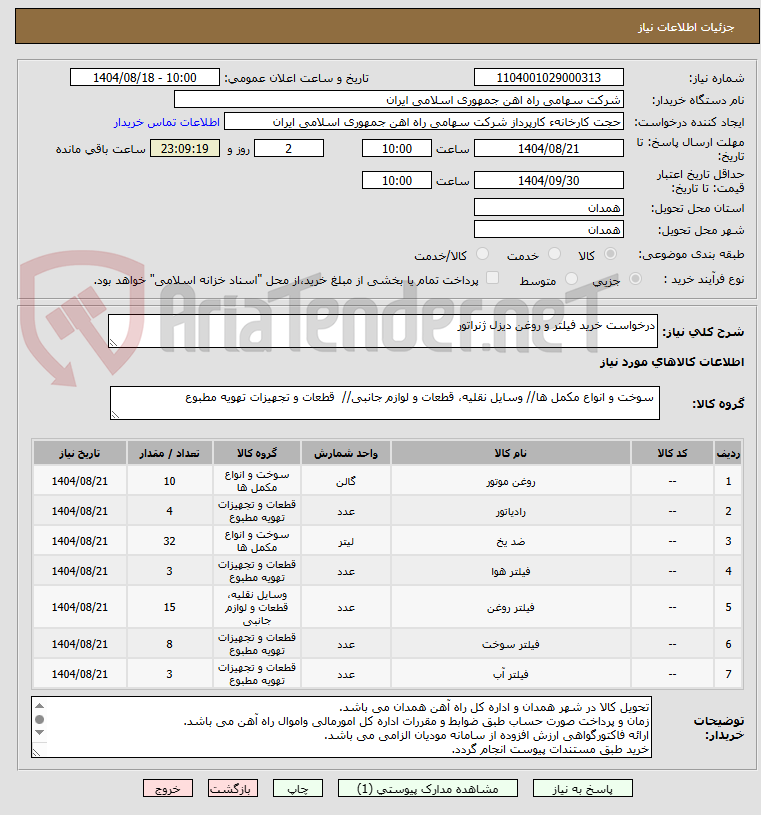Click the استان محل تحویل field
The image size is (761, 815).
[548, 207]
